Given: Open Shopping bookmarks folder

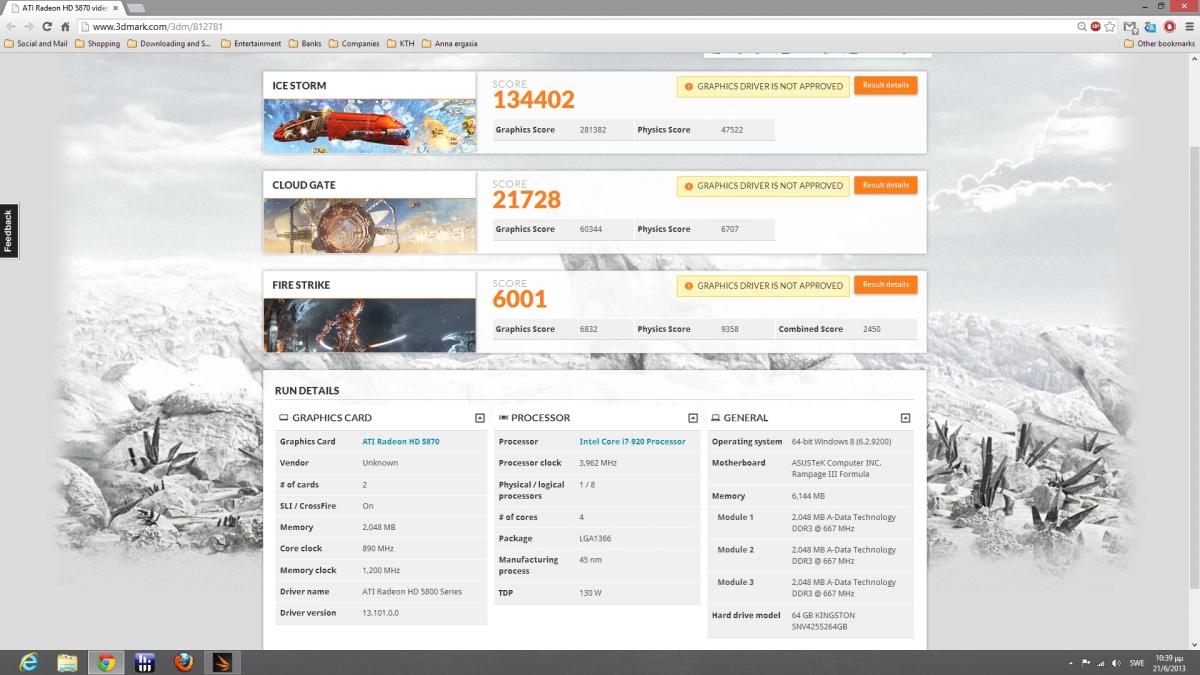Looking at the screenshot, I should [x=97, y=44].
